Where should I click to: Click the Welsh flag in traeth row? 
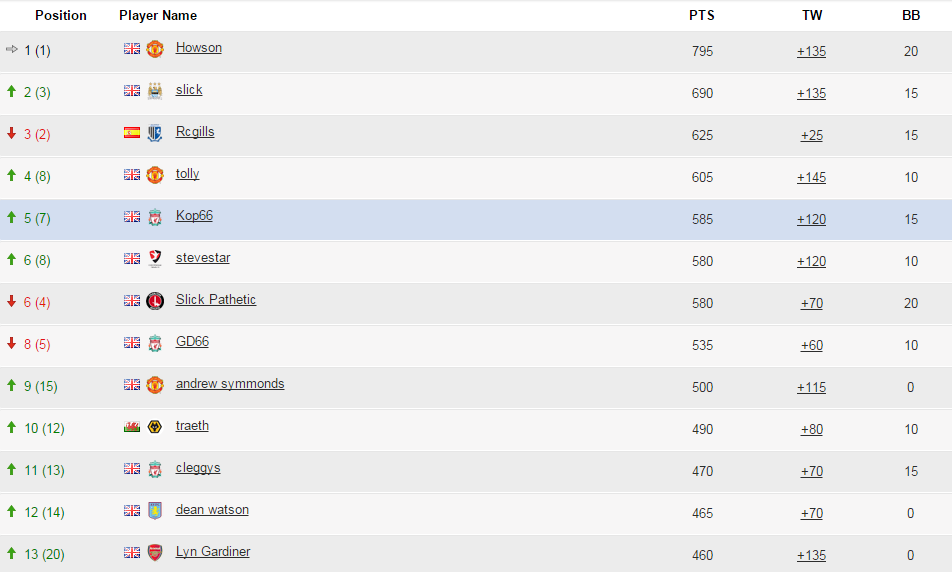[x=132, y=427]
